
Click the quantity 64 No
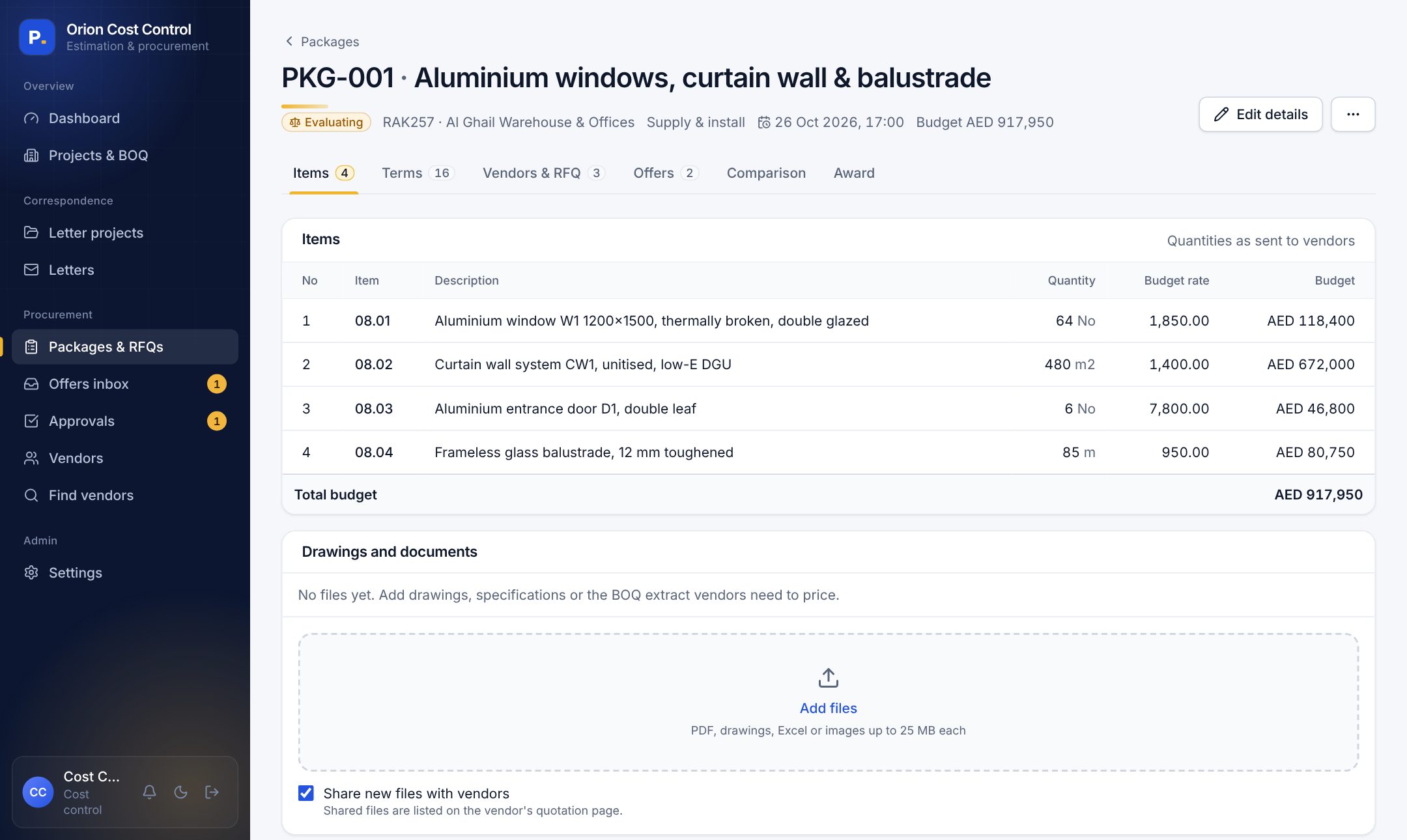tap(1075, 321)
